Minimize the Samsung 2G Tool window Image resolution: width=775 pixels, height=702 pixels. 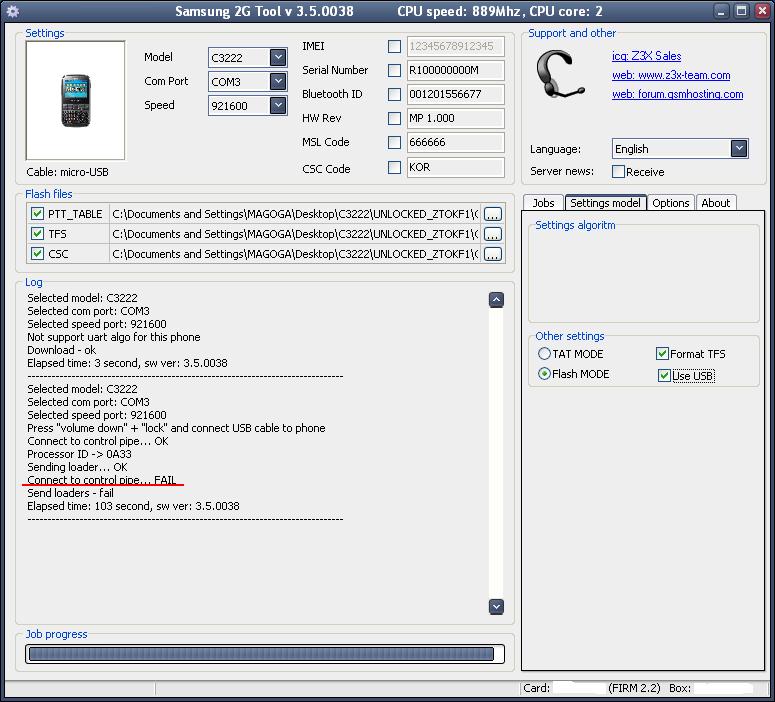(x=721, y=11)
